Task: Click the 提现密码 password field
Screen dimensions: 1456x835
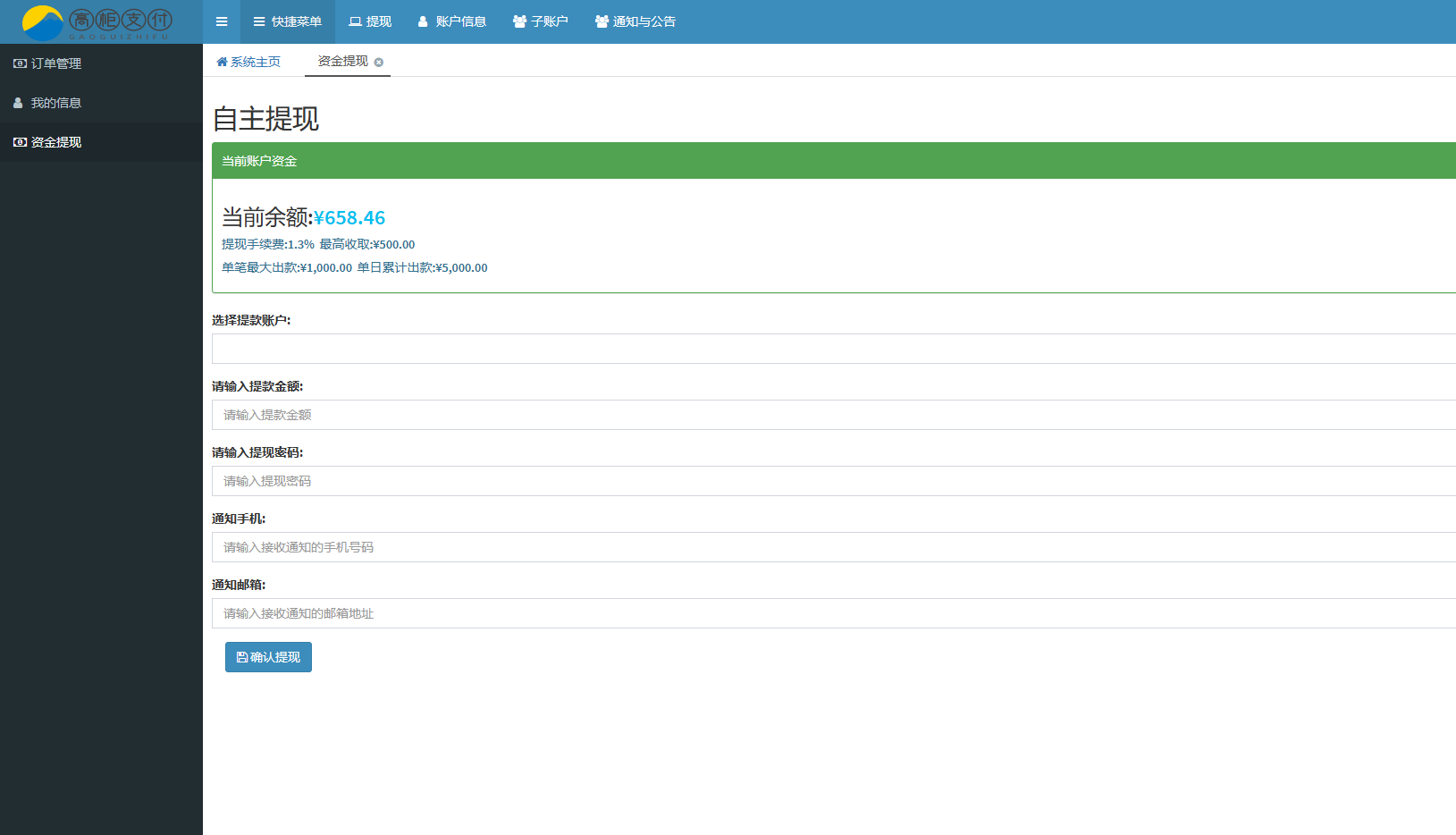Action: [x=833, y=481]
